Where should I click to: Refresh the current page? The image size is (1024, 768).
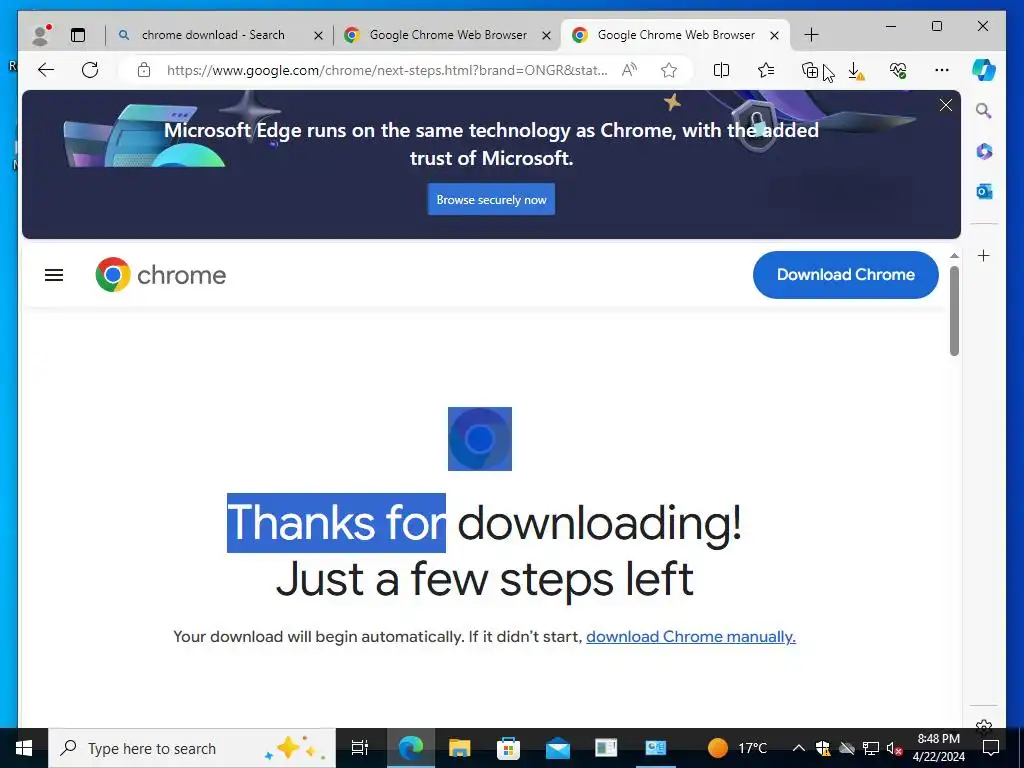[90, 70]
